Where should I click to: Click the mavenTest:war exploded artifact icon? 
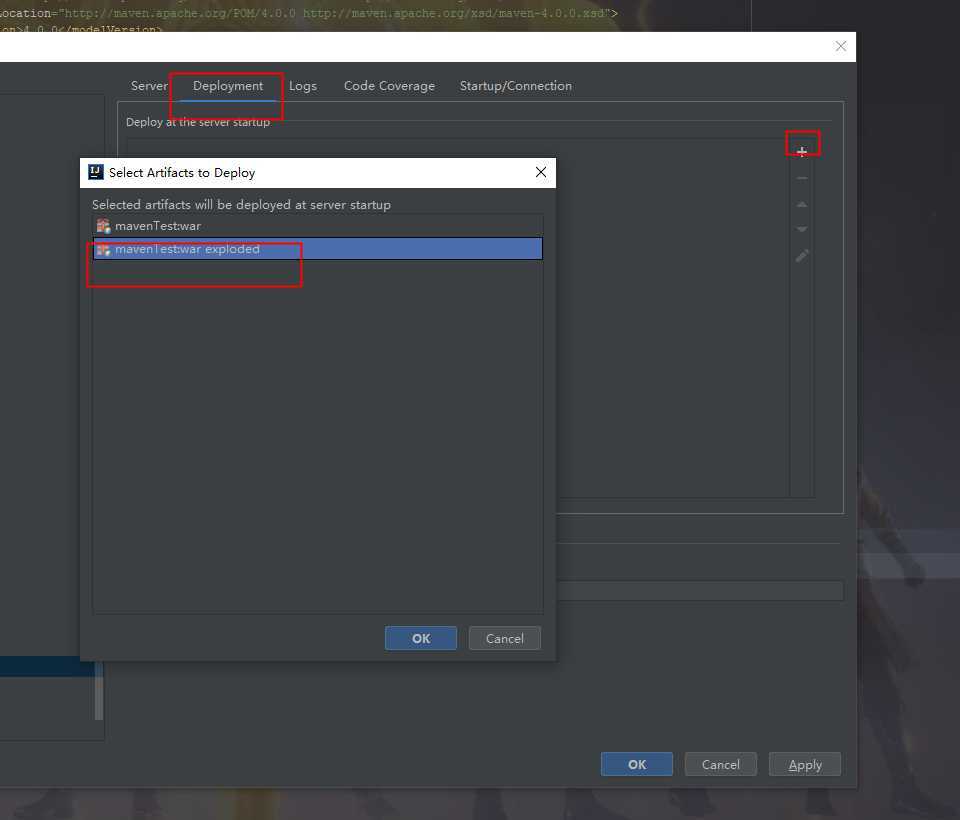coord(103,249)
